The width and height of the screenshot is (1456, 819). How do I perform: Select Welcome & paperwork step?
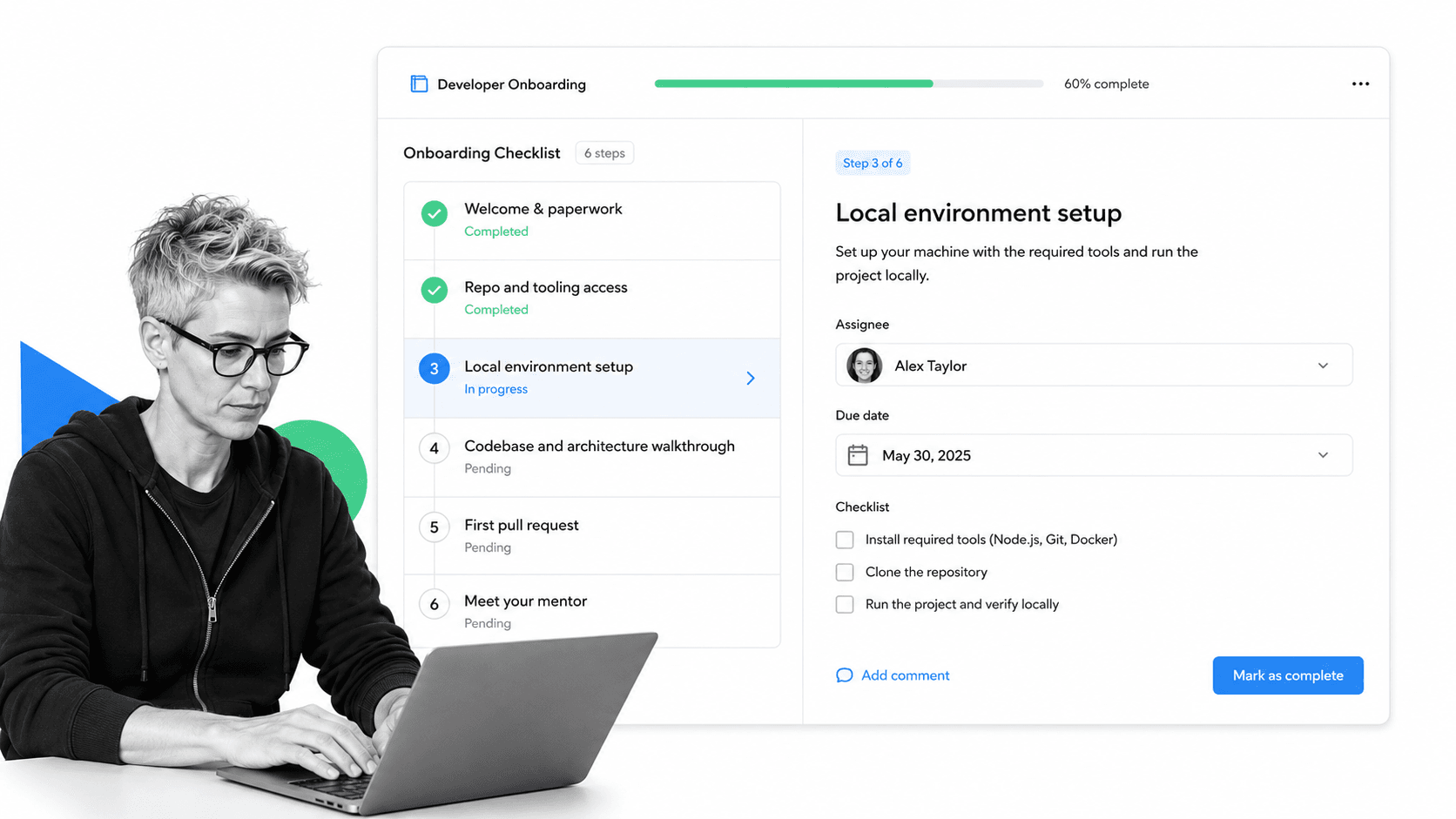coord(592,221)
